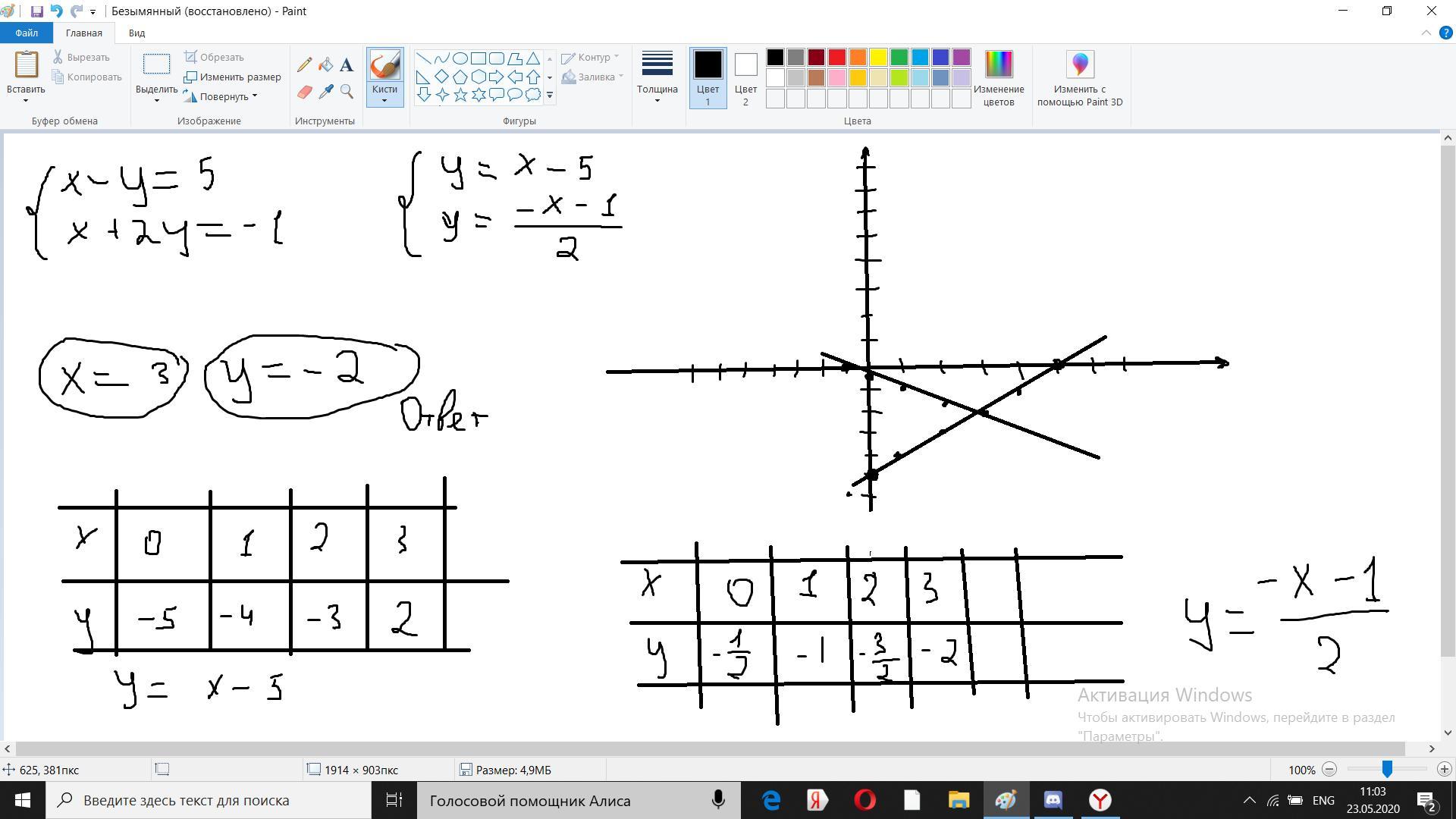Open the Thickness size dropdown
The image size is (1456, 819).
coord(657,78)
